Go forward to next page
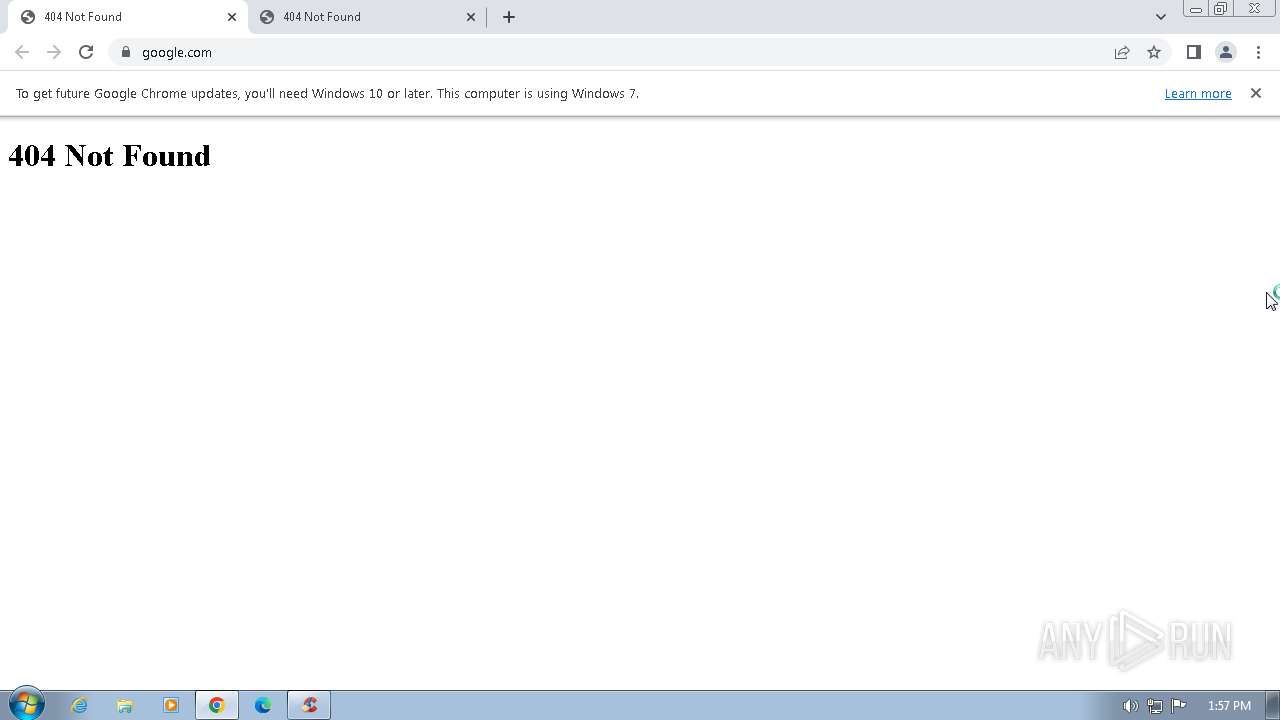 pyautogui.click(x=54, y=52)
